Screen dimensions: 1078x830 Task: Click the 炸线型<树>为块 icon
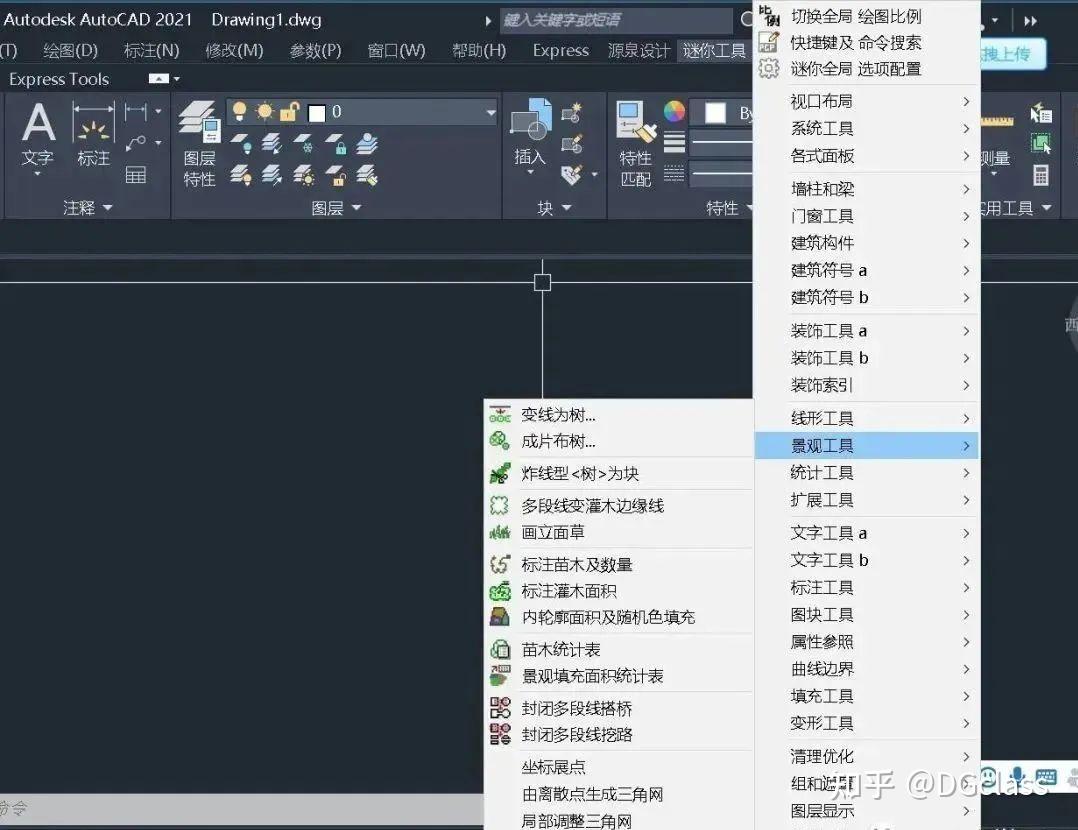click(500, 473)
